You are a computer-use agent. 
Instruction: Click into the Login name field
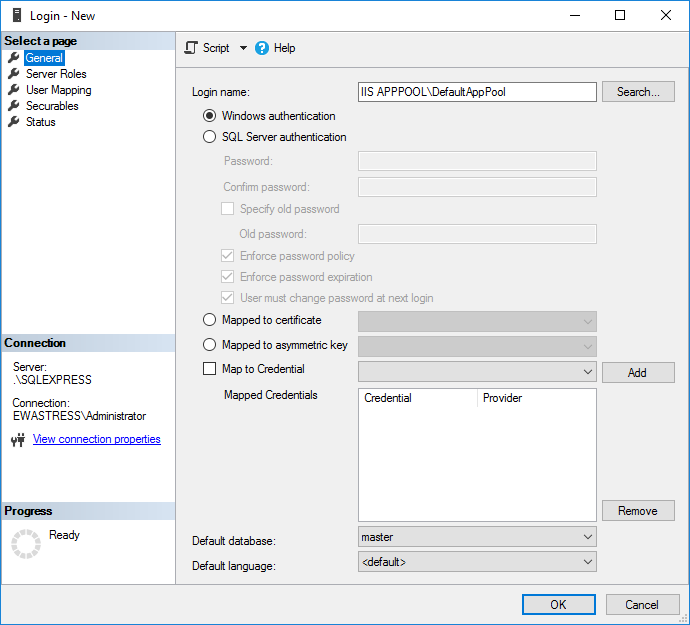477,92
